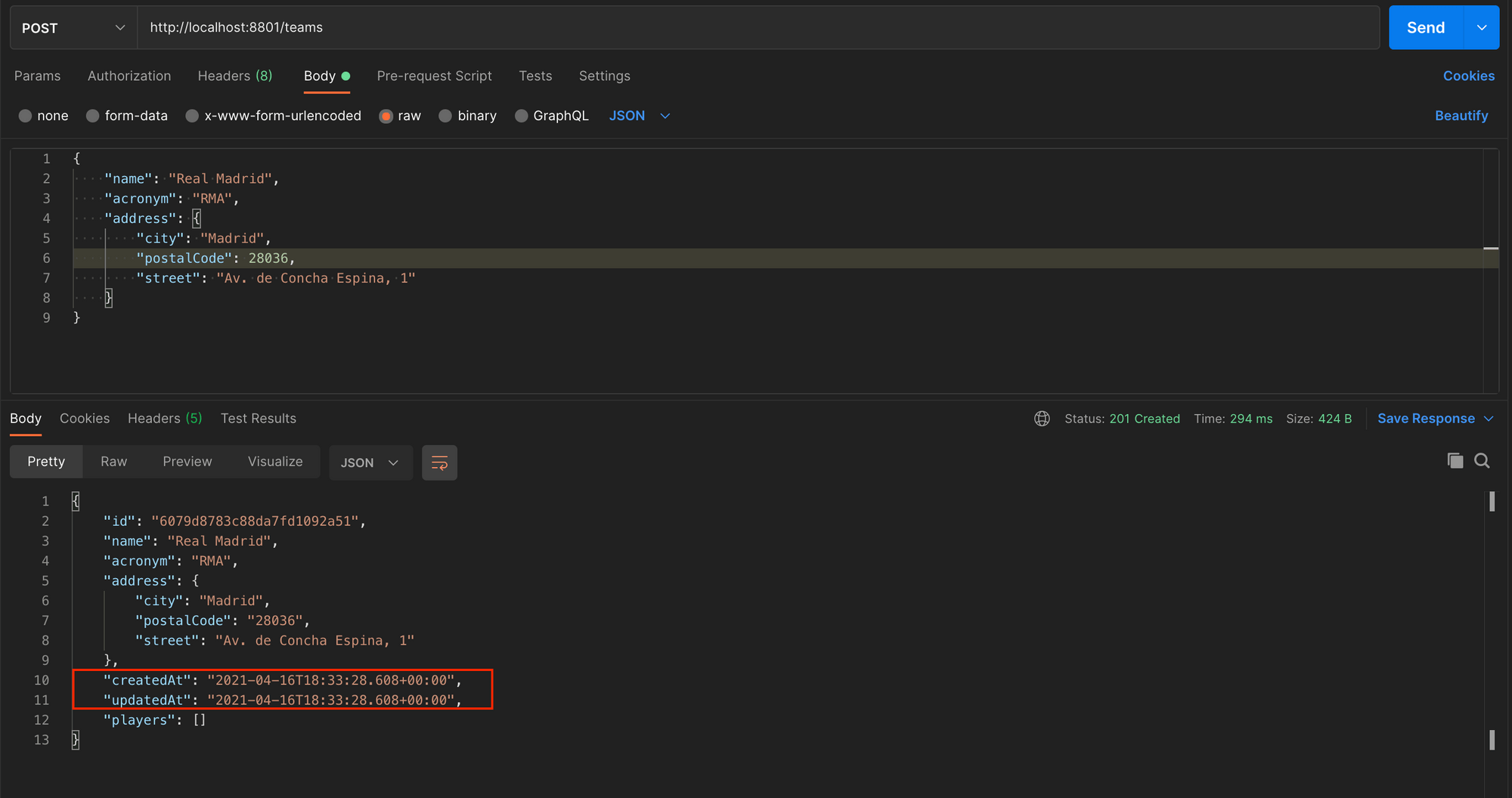Click Beautify to format the request JSON
This screenshot has width=1512, height=798.
tap(1461, 115)
